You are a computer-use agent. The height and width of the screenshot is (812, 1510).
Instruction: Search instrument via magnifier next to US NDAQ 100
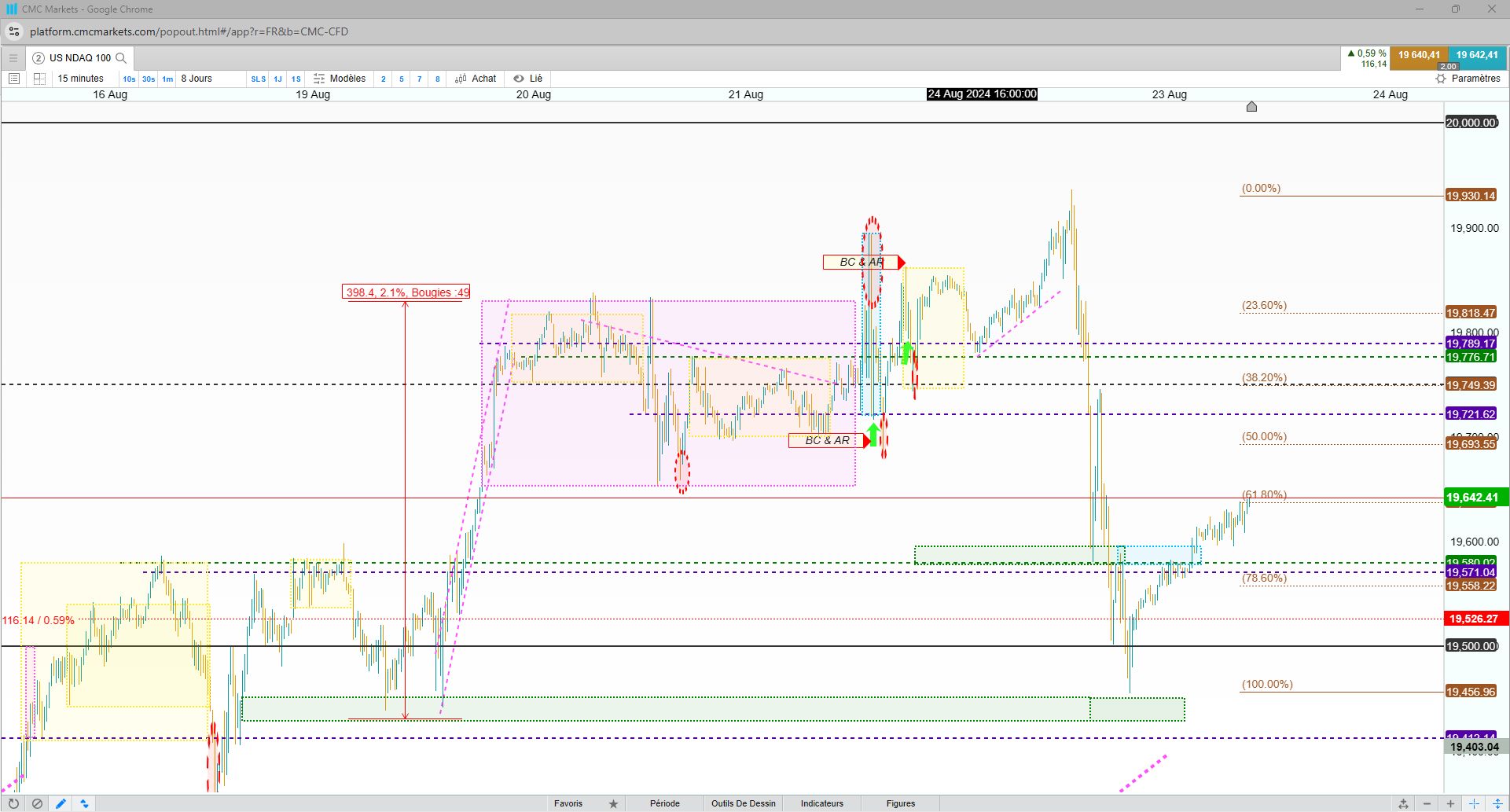(x=121, y=58)
